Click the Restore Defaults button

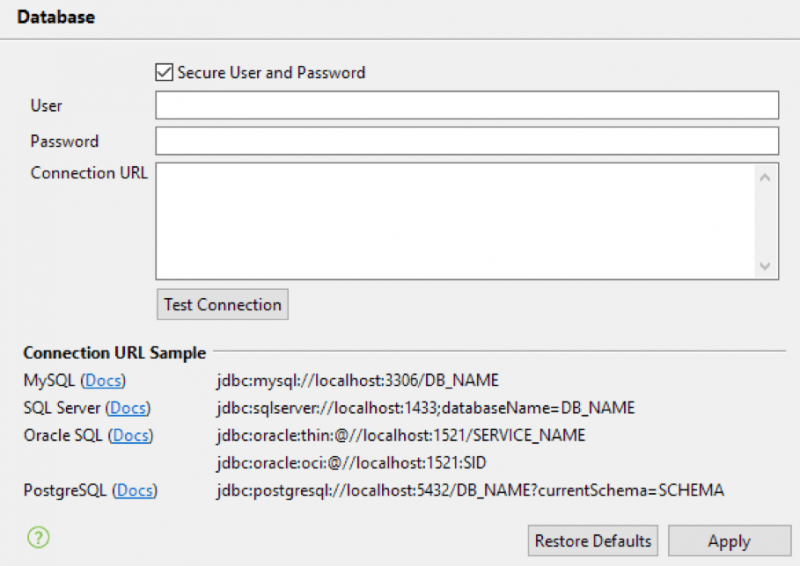pos(593,541)
